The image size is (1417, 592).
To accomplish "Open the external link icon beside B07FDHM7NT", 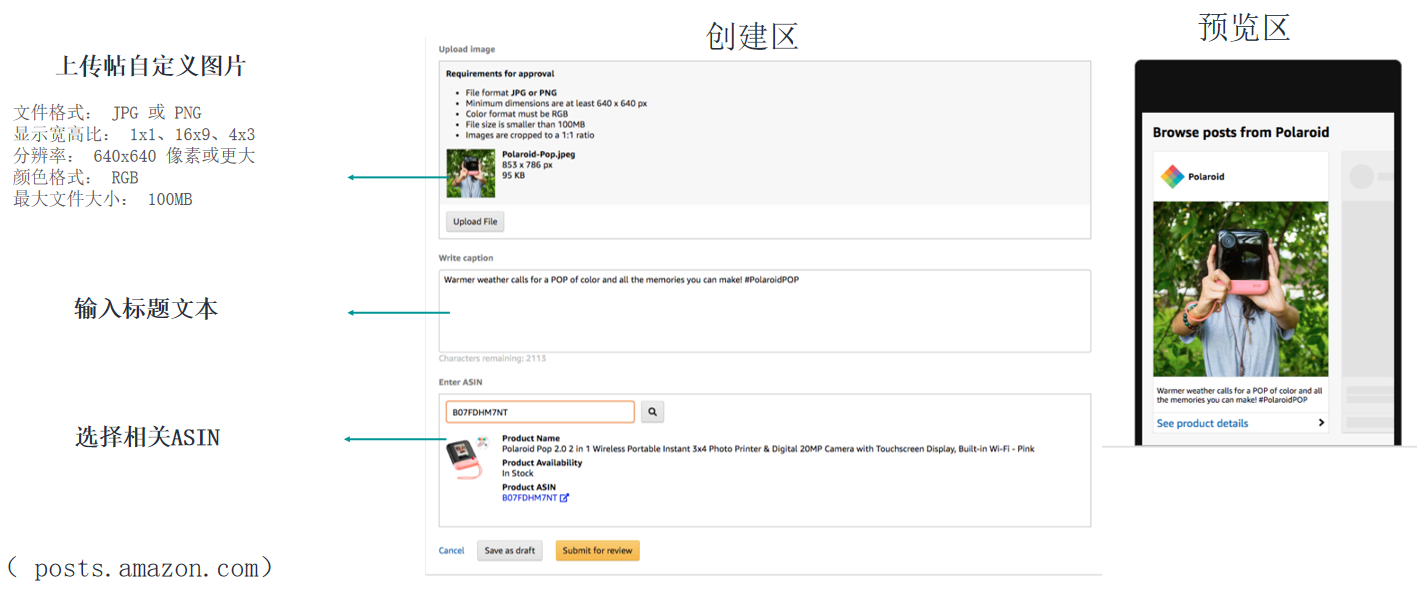I will [565, 497].
